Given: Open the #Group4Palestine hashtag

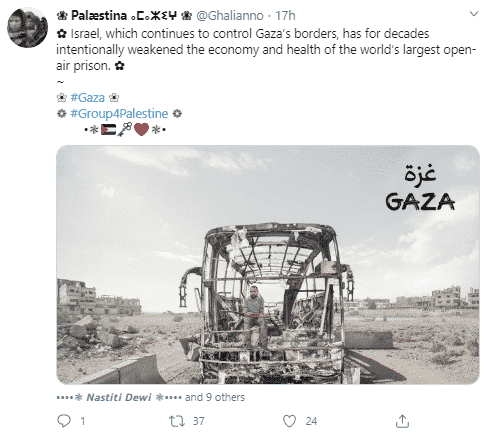Looking at the screenshot, I should [119, 114].
